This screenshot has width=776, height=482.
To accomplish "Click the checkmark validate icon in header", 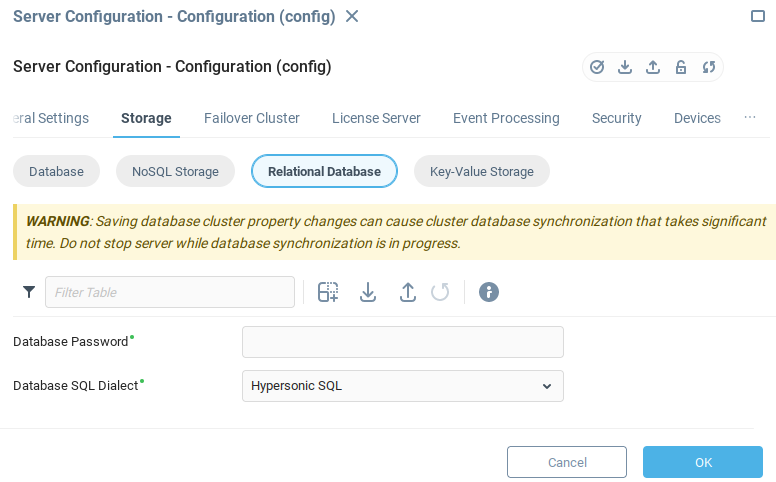I will (597, 67).
